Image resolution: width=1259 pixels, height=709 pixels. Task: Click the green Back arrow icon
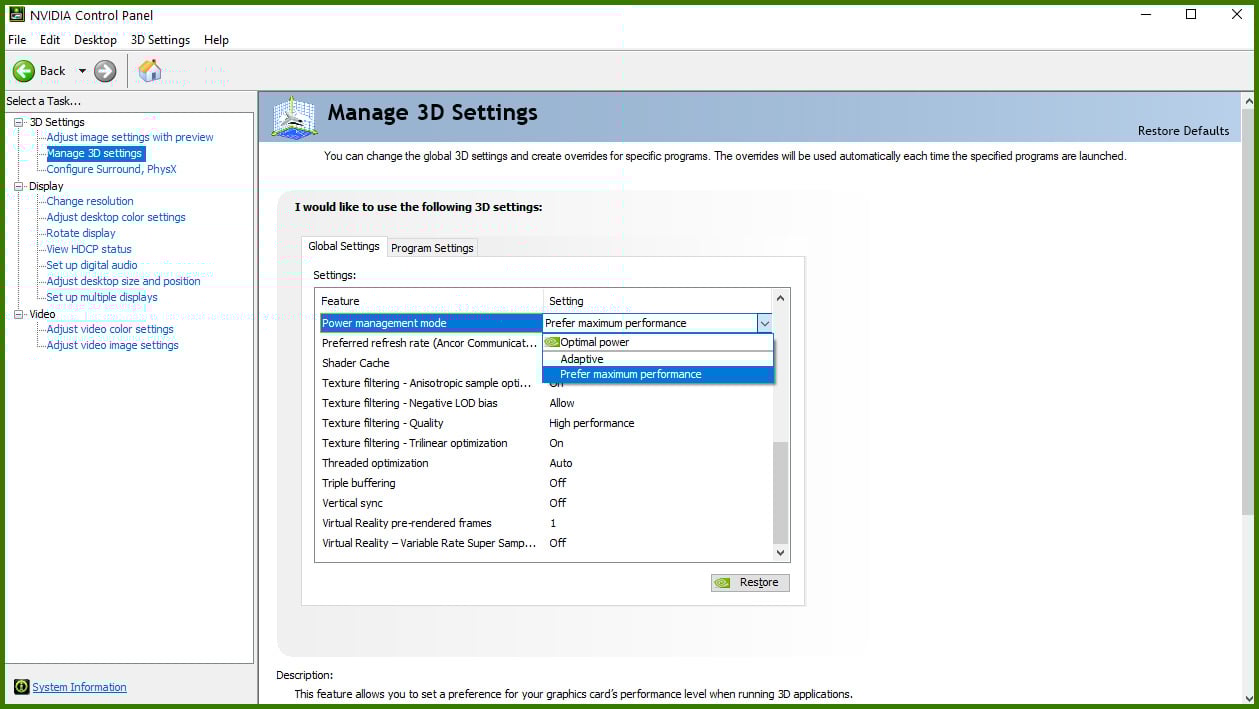(x=24, y=71)
